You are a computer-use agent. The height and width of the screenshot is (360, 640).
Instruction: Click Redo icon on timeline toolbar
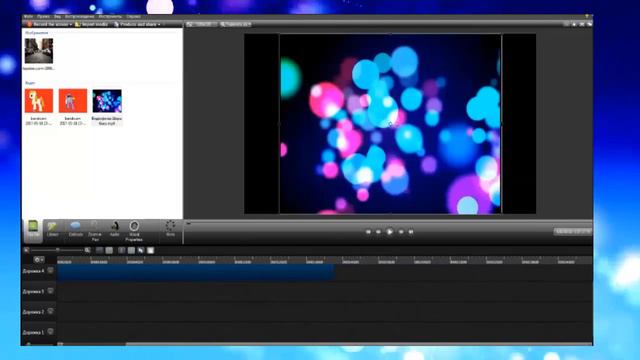tap(109, 250)
